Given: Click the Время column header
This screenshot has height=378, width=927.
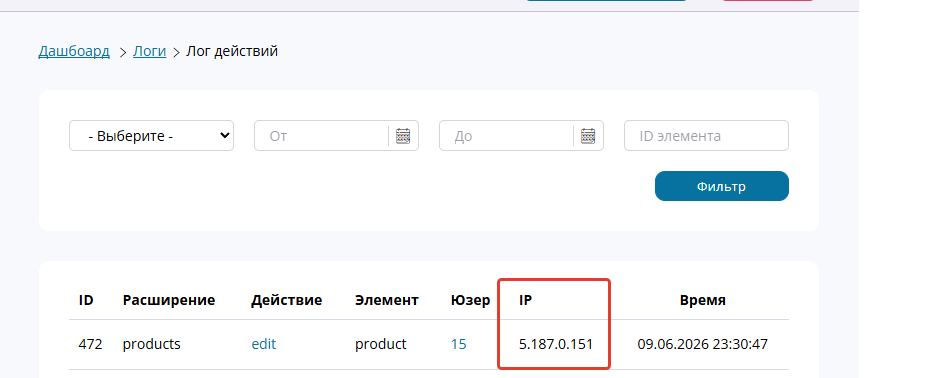Looking at the screenshot, I should pos(702,300).
